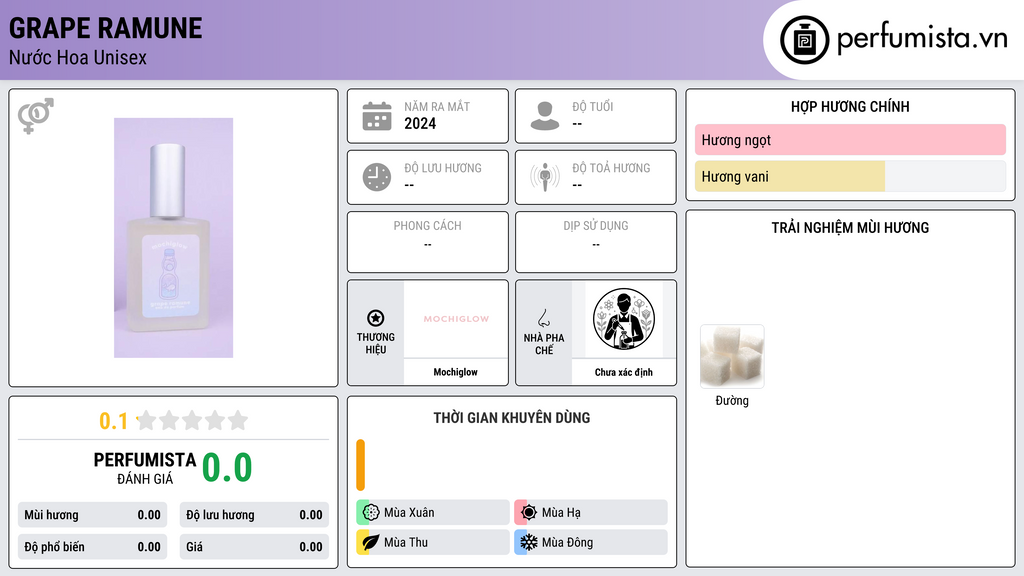Image resolution: width=1024 pixels, height=576 pixels.
Task: Click the person icon beside Độ tuổi
Action: coord(545,116)
